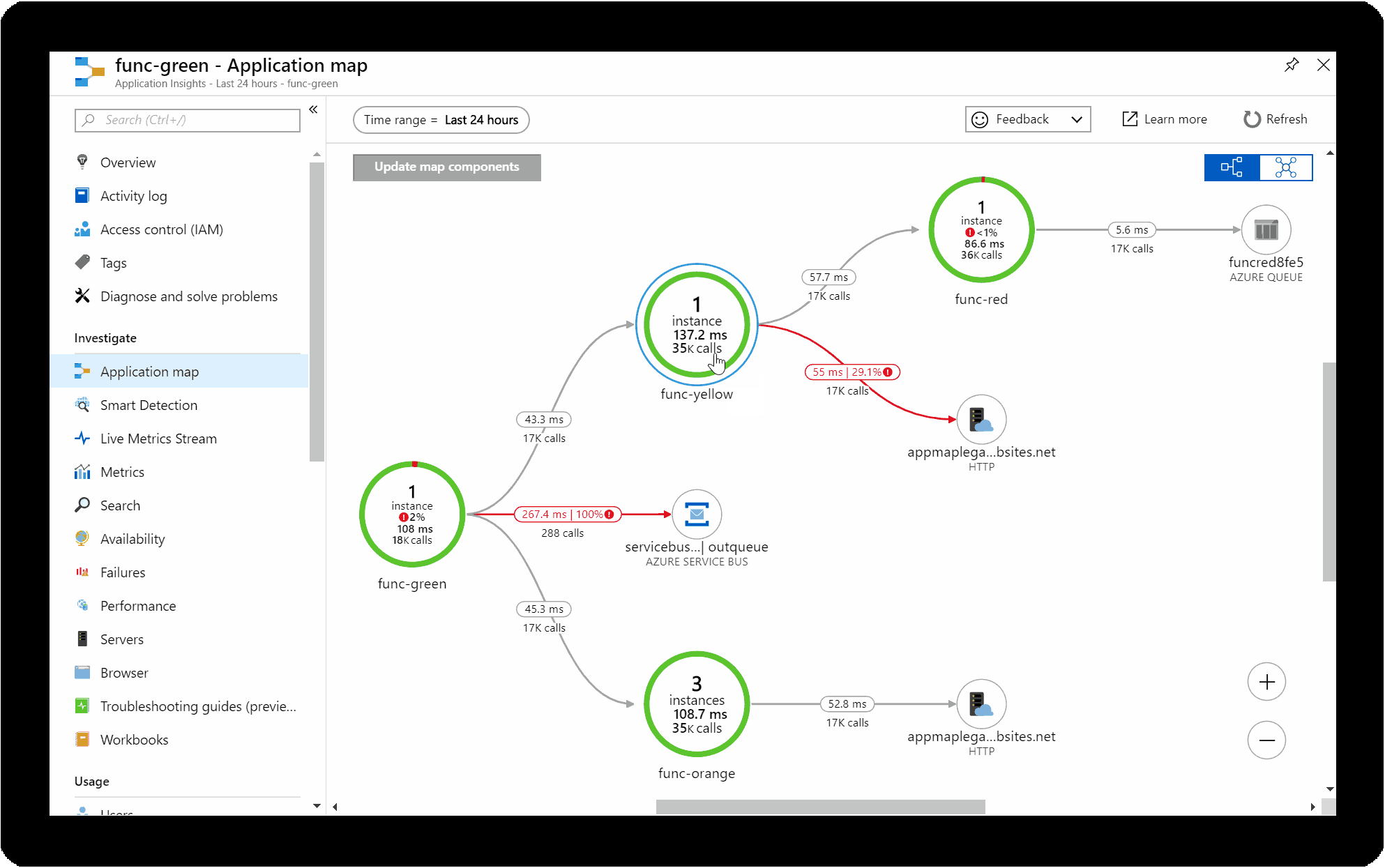Select the HTTP dependency node beside func-orange

point(981,704)
